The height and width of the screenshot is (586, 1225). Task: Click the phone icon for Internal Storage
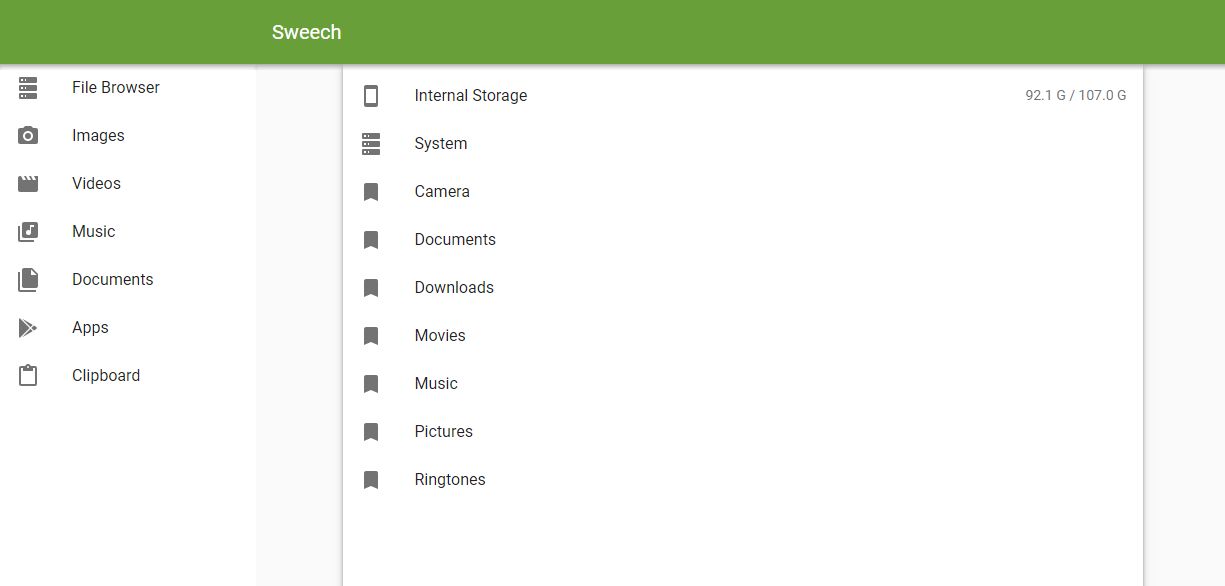coord(371,96)
